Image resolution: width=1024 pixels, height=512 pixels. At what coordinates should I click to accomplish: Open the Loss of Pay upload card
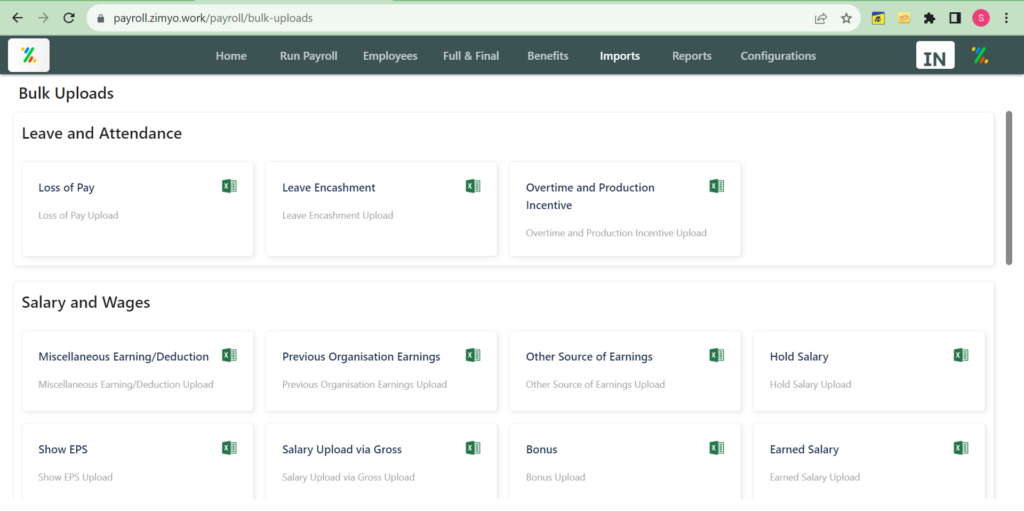(x=138, y=209)
